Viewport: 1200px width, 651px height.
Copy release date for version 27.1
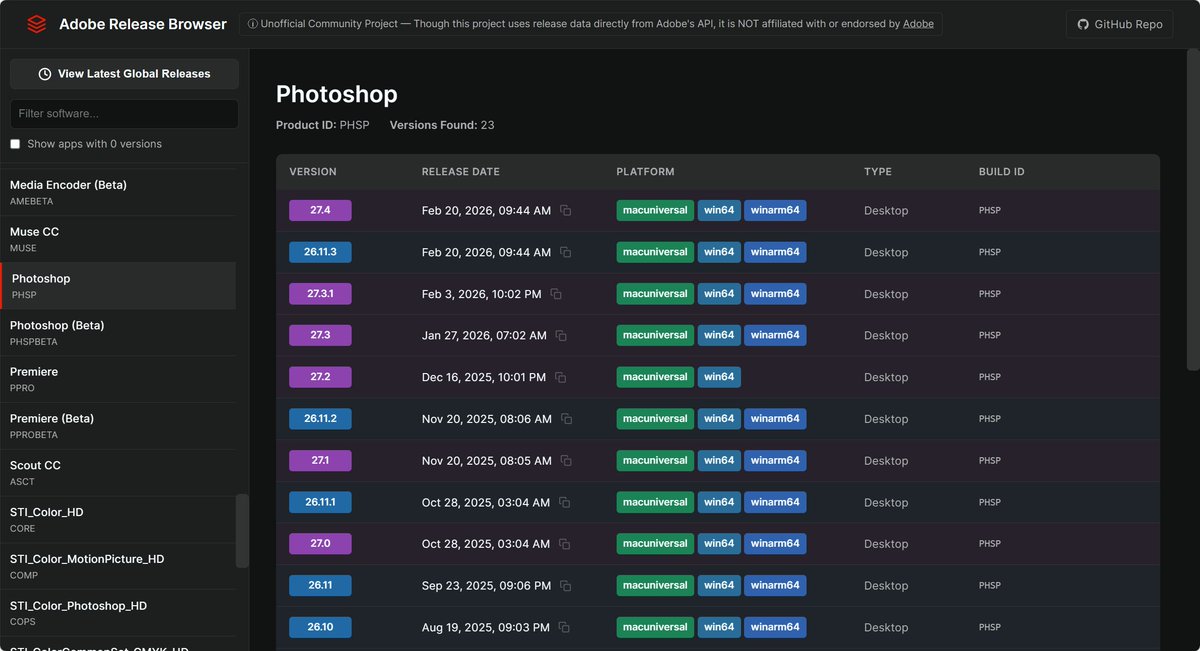tap(567, 461)
